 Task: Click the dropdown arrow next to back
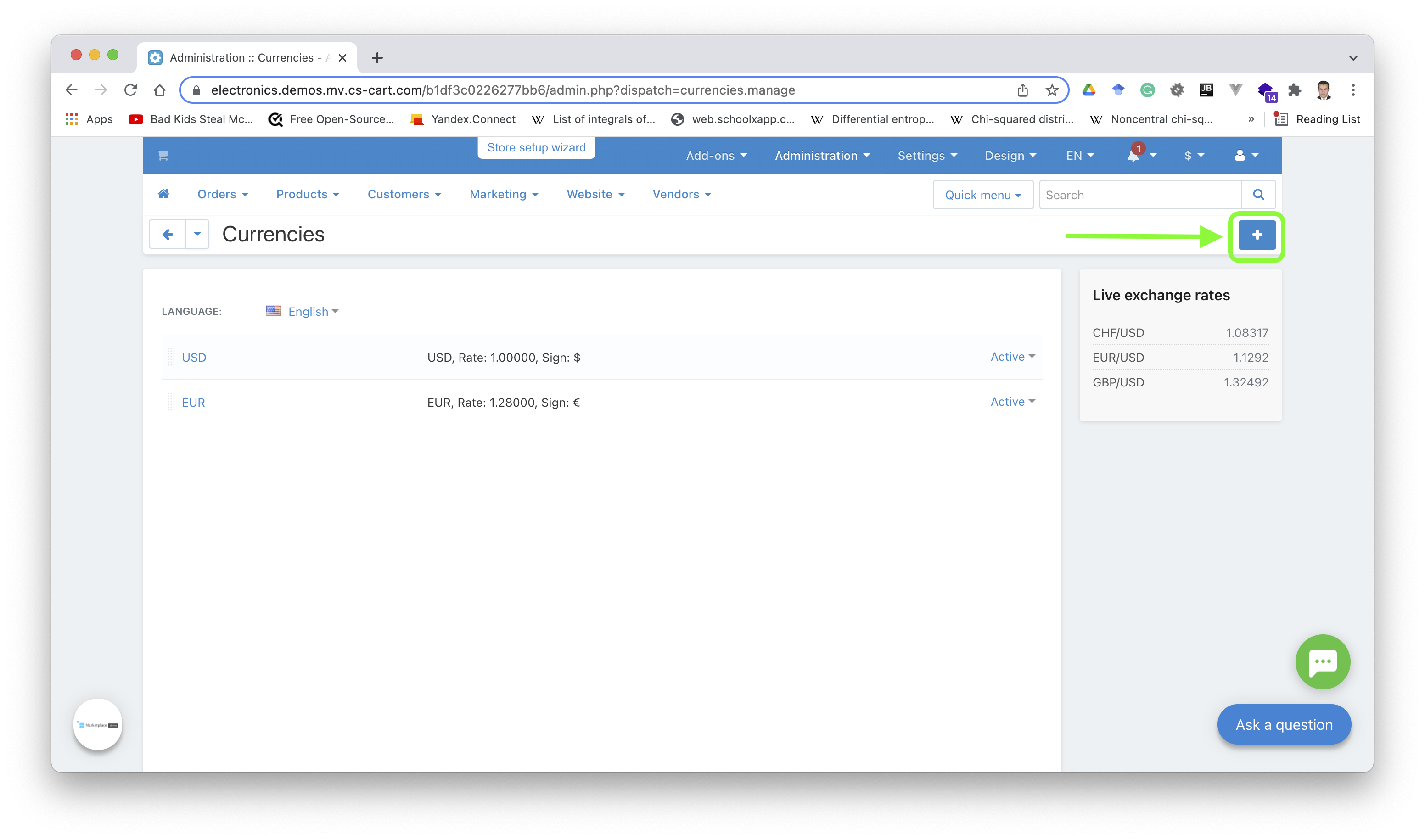point(197,234)
